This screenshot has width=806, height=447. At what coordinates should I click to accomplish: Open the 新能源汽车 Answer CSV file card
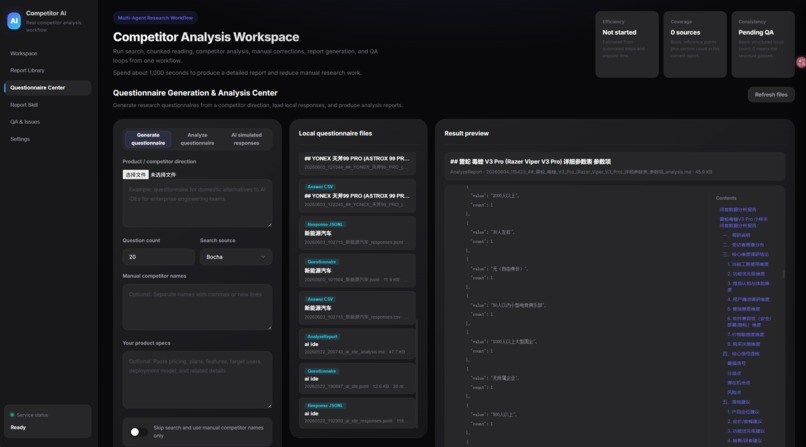click(x=357, y=308)
